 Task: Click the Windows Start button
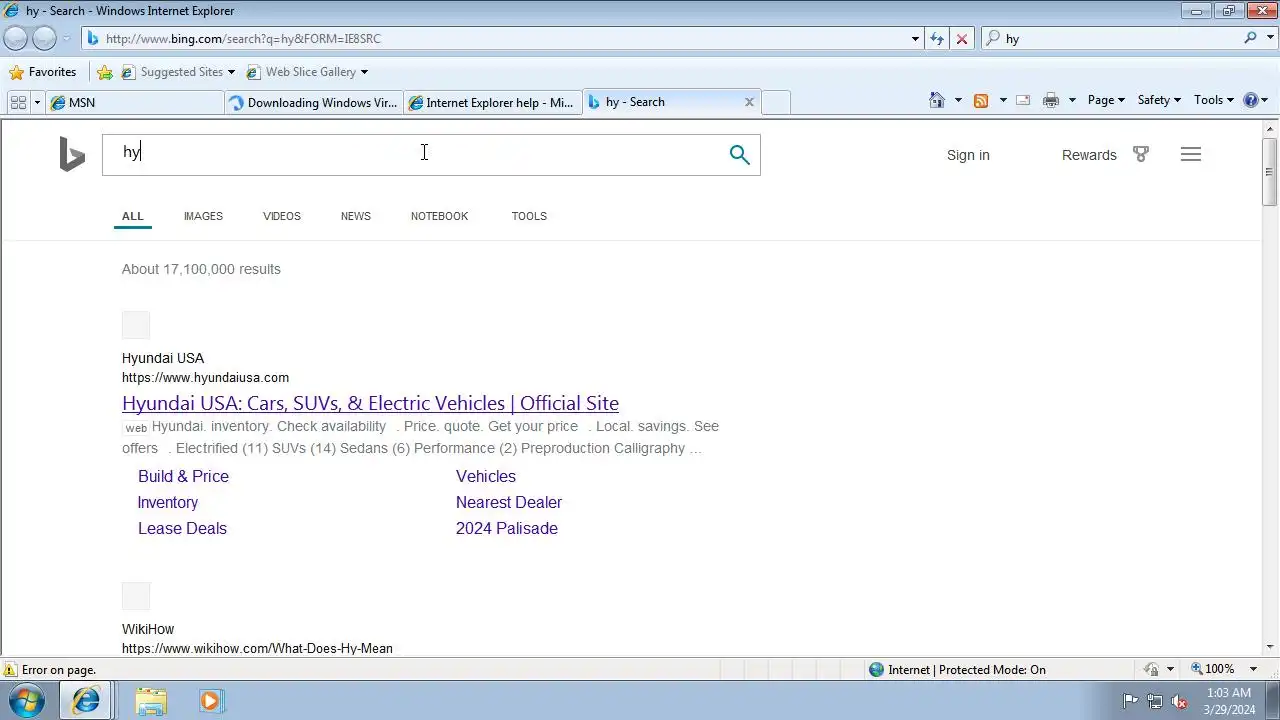(x=26, y=701)
